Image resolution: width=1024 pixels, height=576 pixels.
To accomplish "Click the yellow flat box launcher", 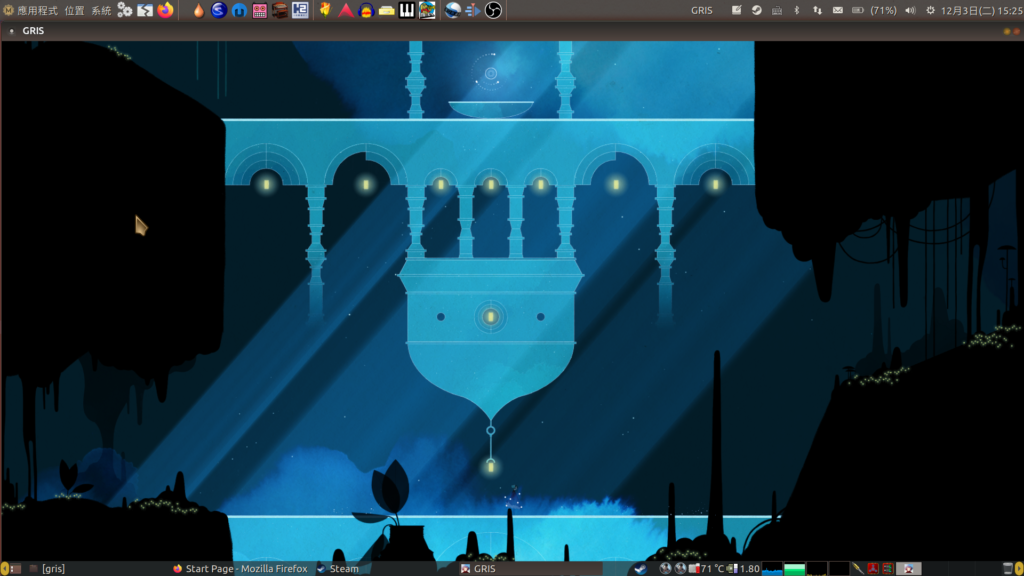I will pos(386,10).
